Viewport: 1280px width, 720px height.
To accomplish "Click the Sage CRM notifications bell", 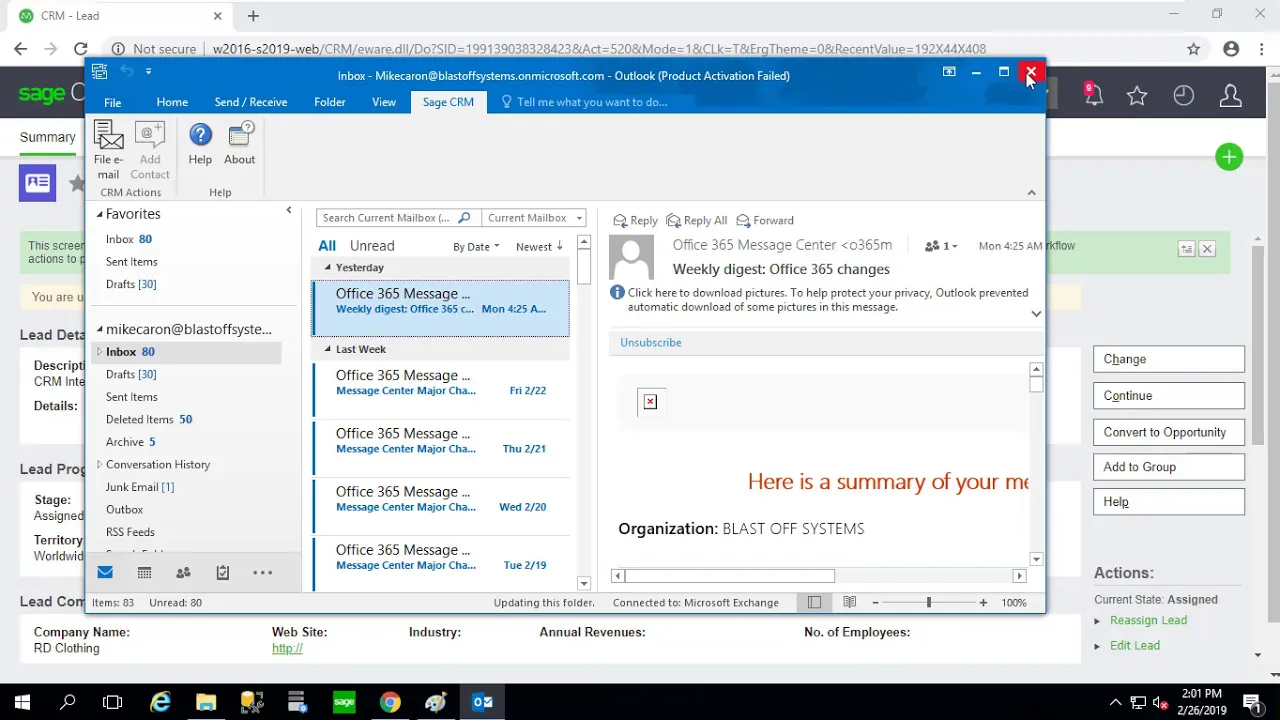I will (x=1093, y=95).
